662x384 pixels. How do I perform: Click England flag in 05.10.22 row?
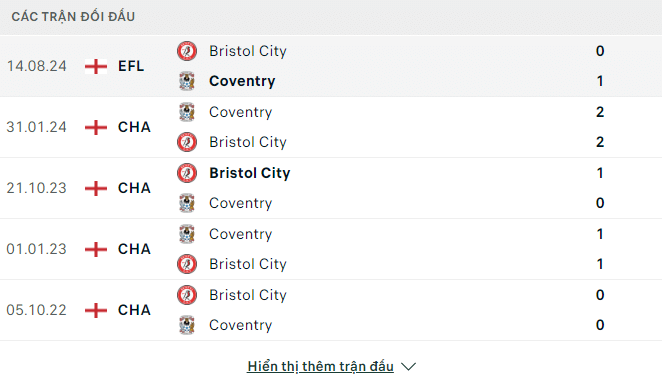96,310
